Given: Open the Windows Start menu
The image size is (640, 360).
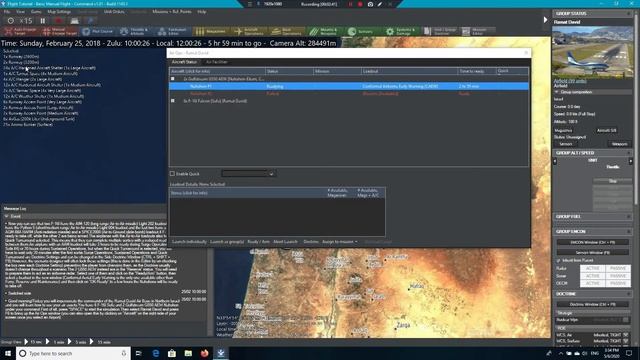Looking at the screenshot, I should [x=8, y=353].
